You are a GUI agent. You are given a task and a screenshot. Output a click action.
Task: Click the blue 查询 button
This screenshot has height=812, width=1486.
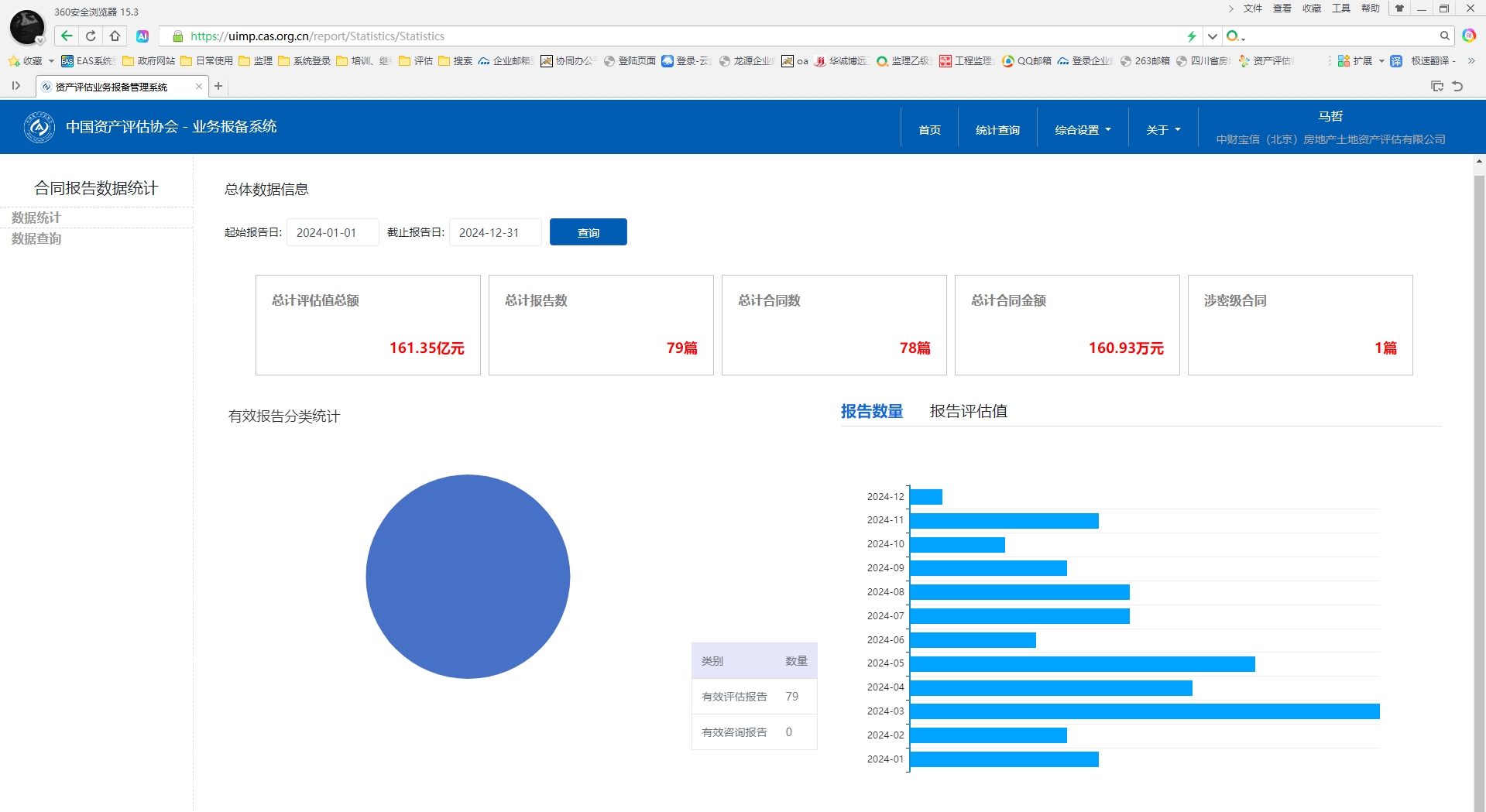coord(588,232)
